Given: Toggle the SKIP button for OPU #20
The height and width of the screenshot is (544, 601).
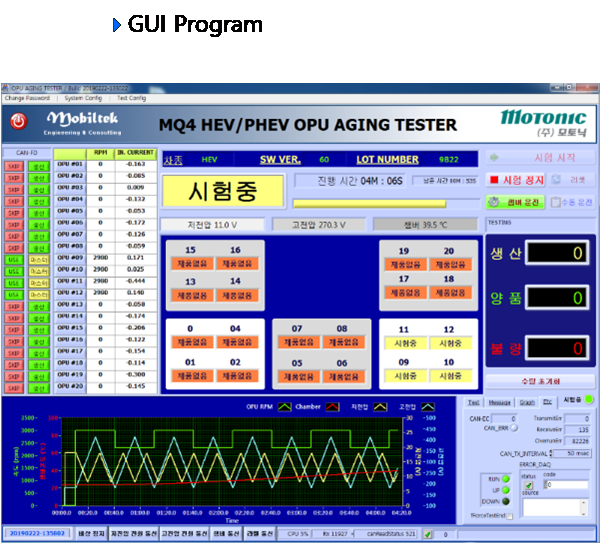Looking at the screenshot, I should pyautogui.click(x=14, y=388).
